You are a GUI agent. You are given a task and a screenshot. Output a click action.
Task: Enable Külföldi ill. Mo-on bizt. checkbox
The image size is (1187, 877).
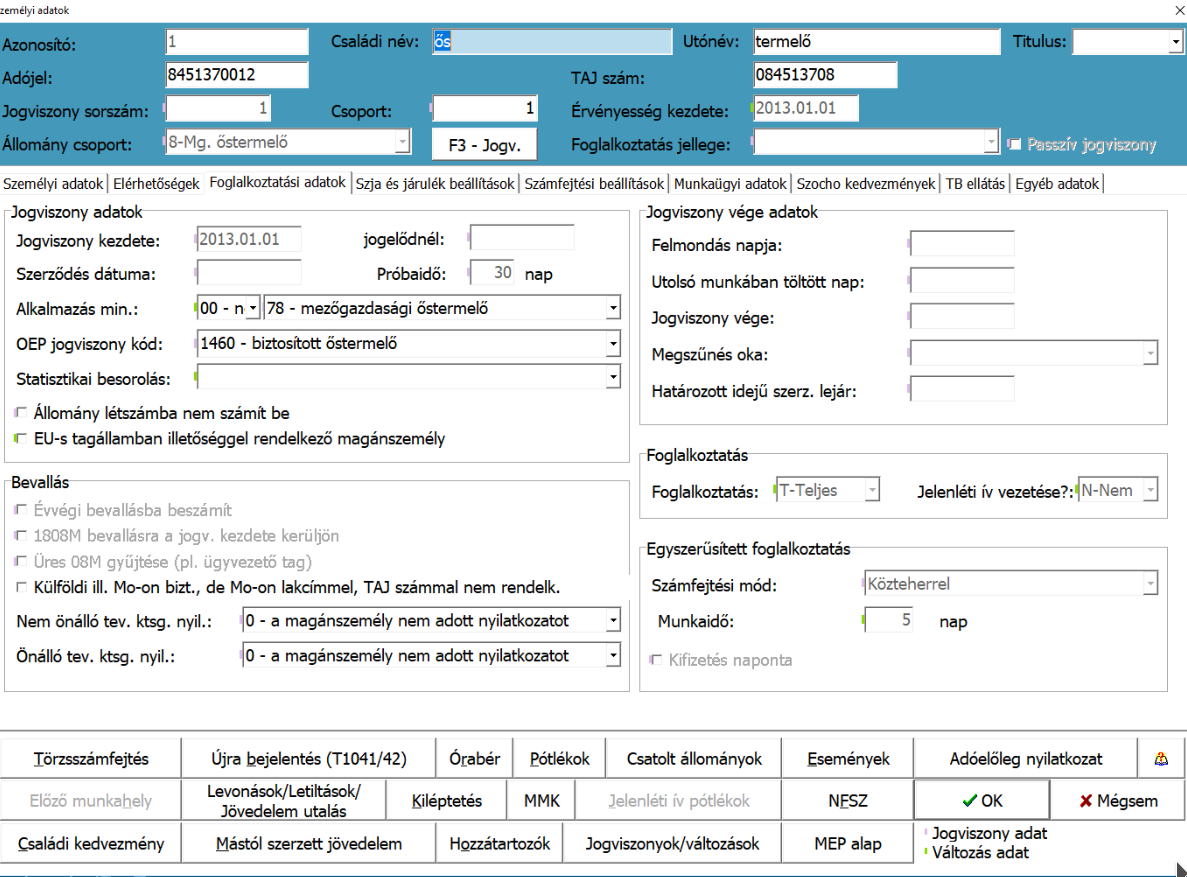[21, 587]
